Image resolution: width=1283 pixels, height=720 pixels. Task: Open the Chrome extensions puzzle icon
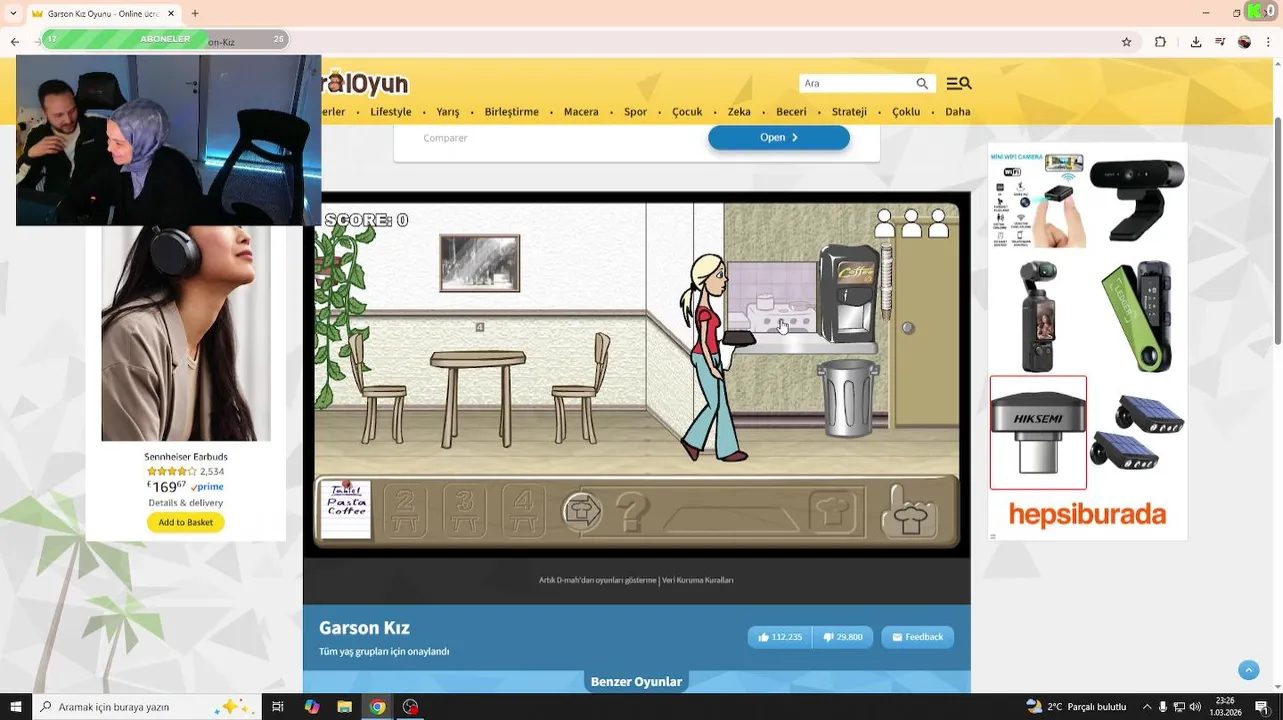[1160, 42]
